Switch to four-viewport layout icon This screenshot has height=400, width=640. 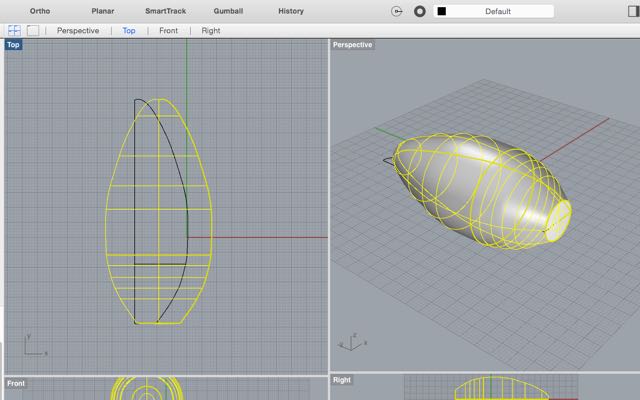point(14,30)
